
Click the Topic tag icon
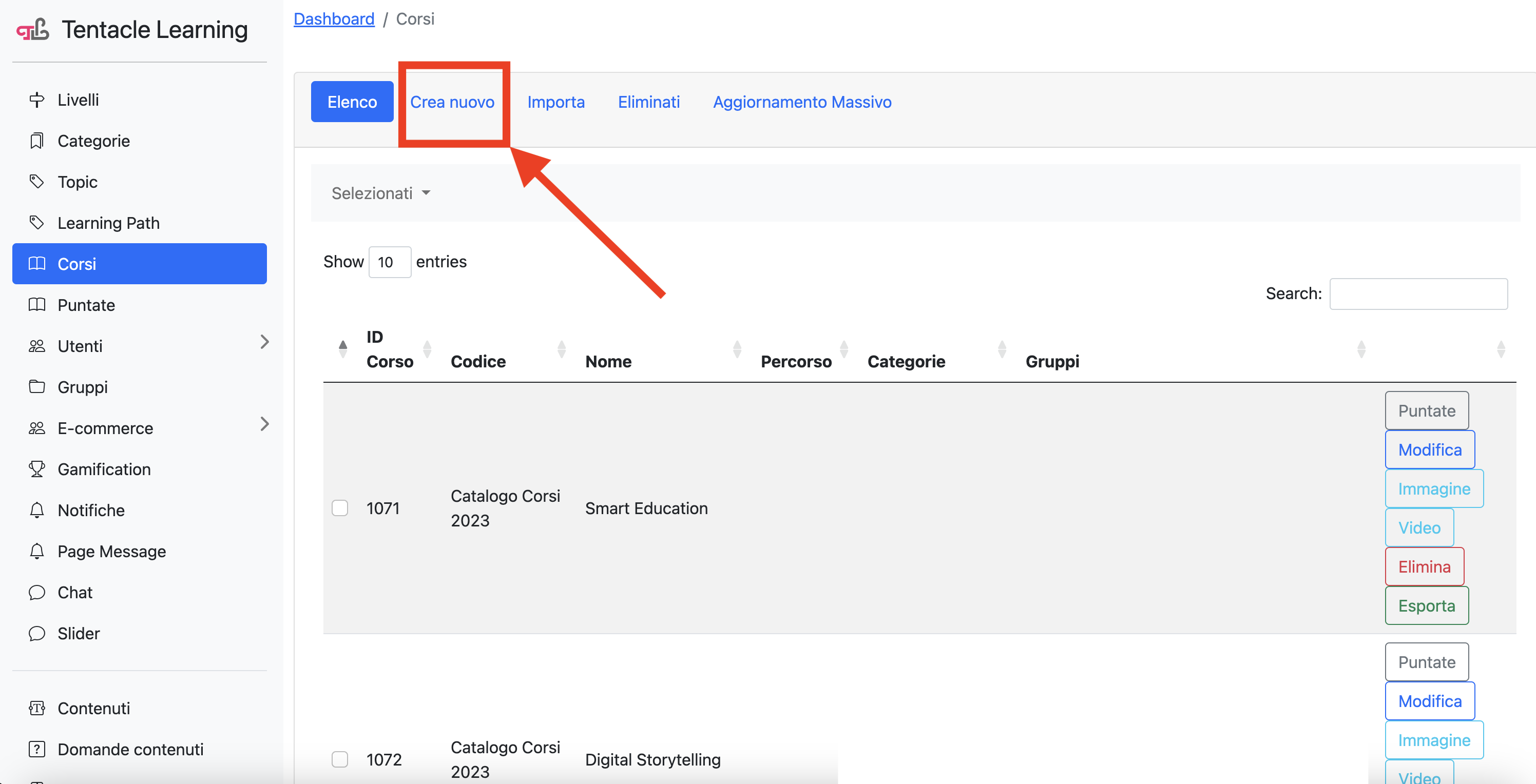(x=37, y=182)
